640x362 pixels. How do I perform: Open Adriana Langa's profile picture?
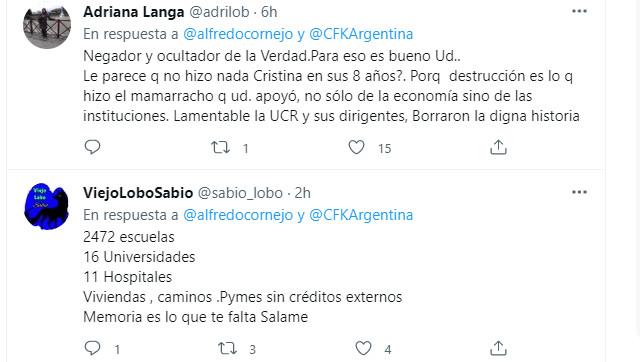[x=47, y=25]
